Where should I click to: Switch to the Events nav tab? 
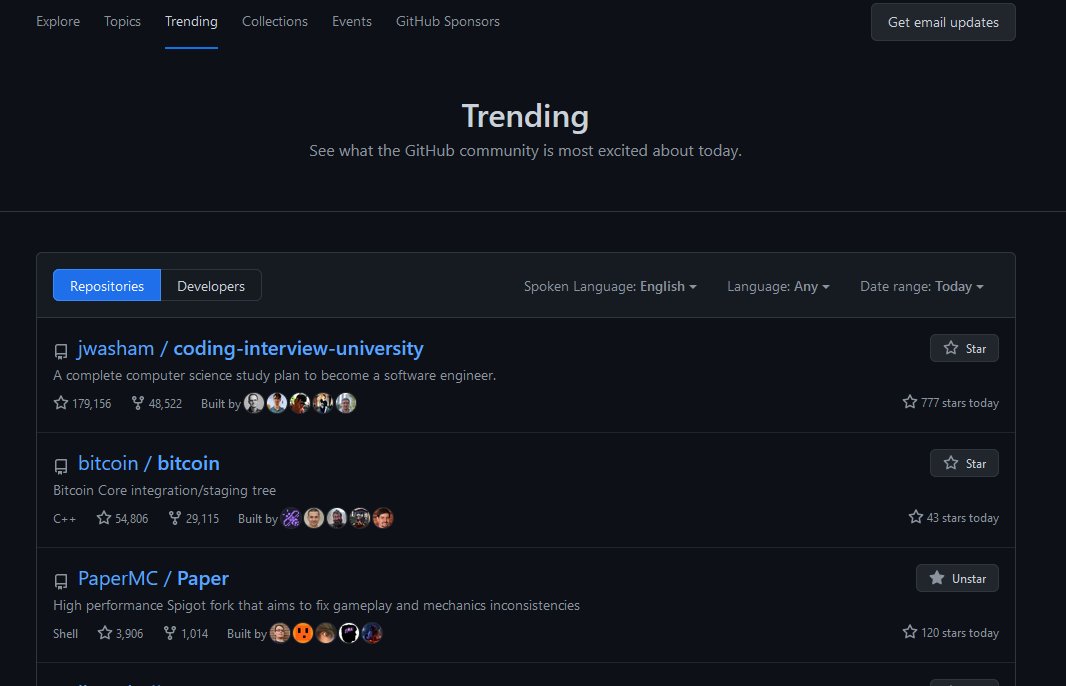pos(351,21)
